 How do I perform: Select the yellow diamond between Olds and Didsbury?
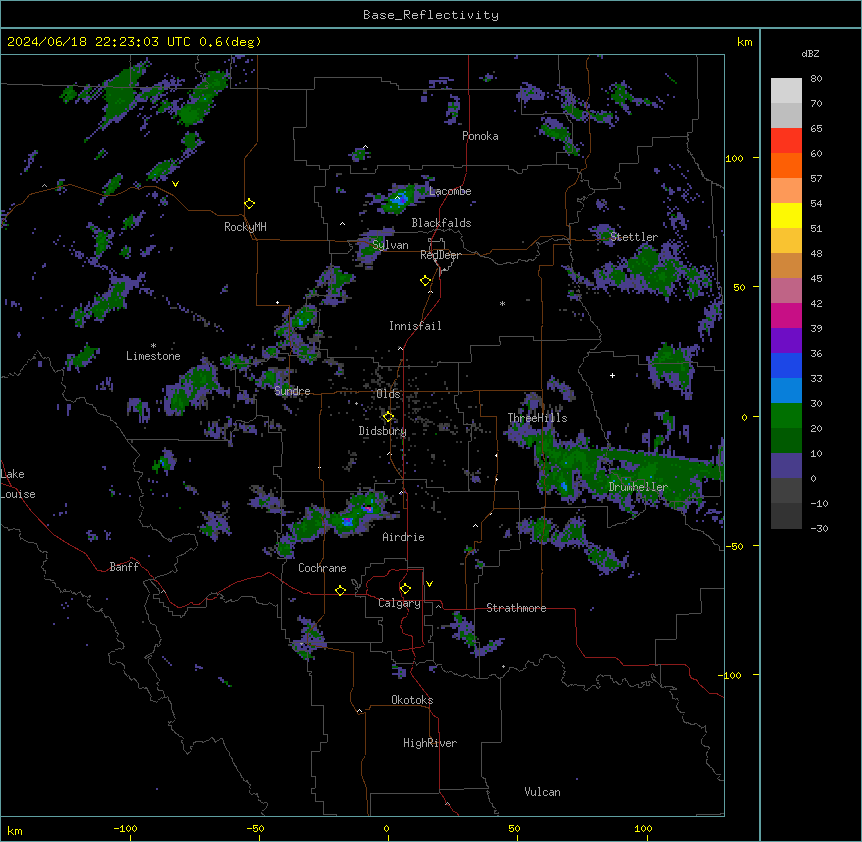point(388,417)
